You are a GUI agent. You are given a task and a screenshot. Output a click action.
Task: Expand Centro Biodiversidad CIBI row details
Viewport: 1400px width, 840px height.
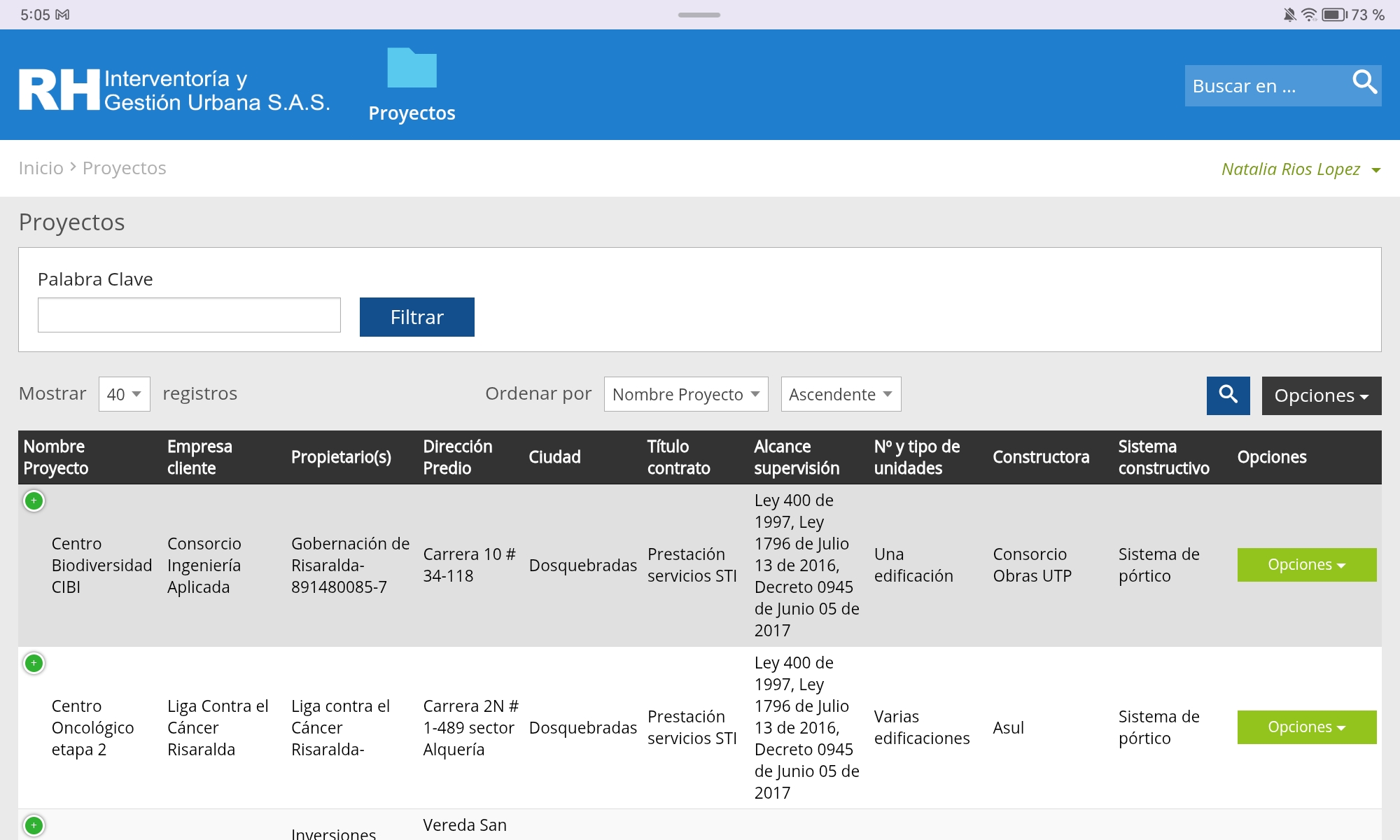[x=34, y=501]
